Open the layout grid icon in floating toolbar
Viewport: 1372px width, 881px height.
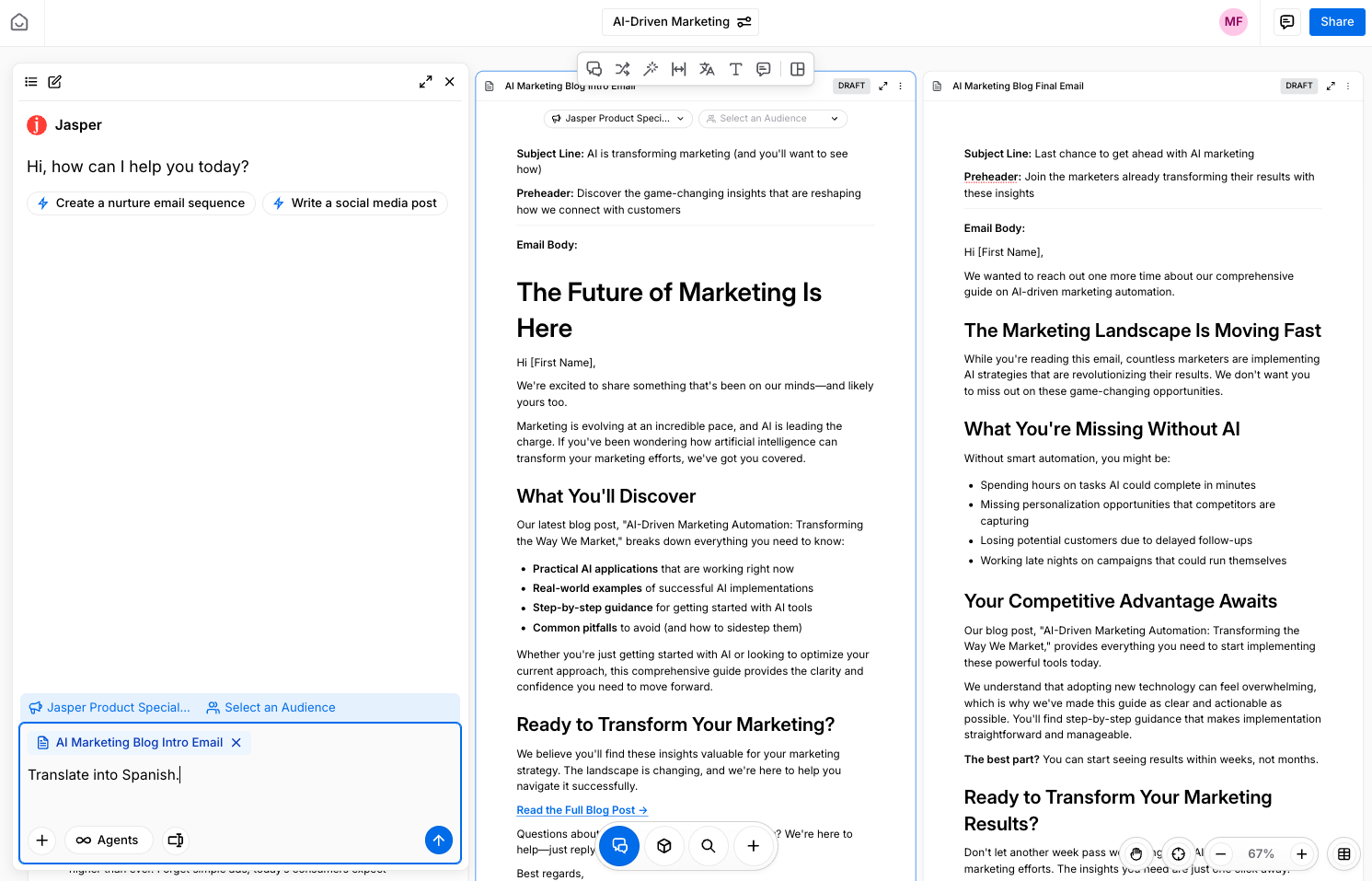798,69
